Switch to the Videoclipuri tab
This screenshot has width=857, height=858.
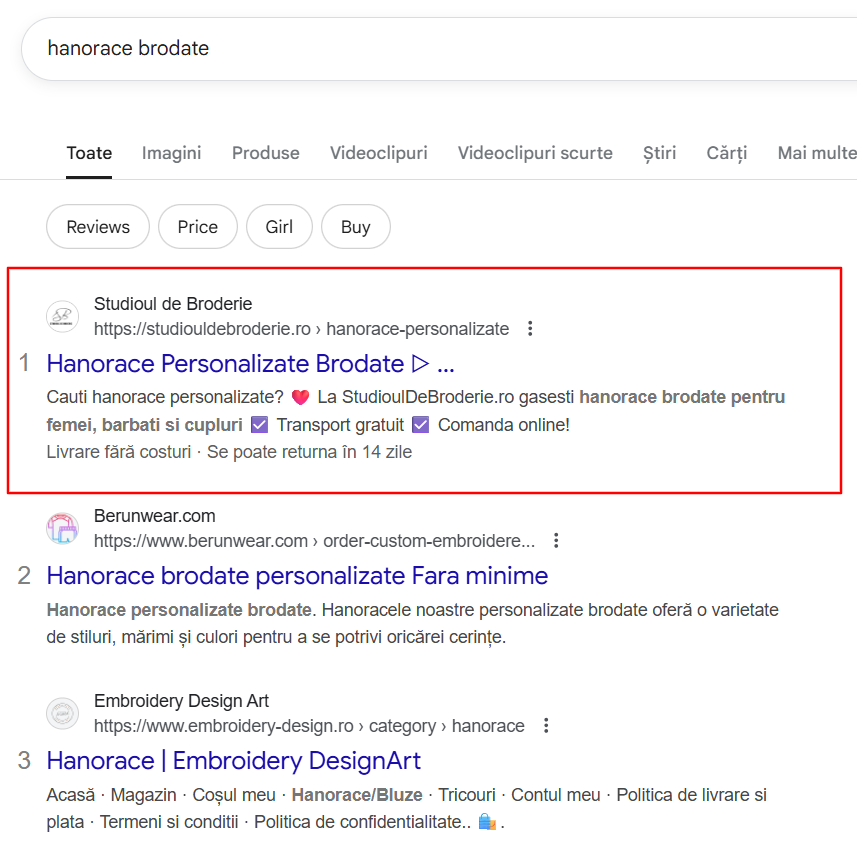379,153
